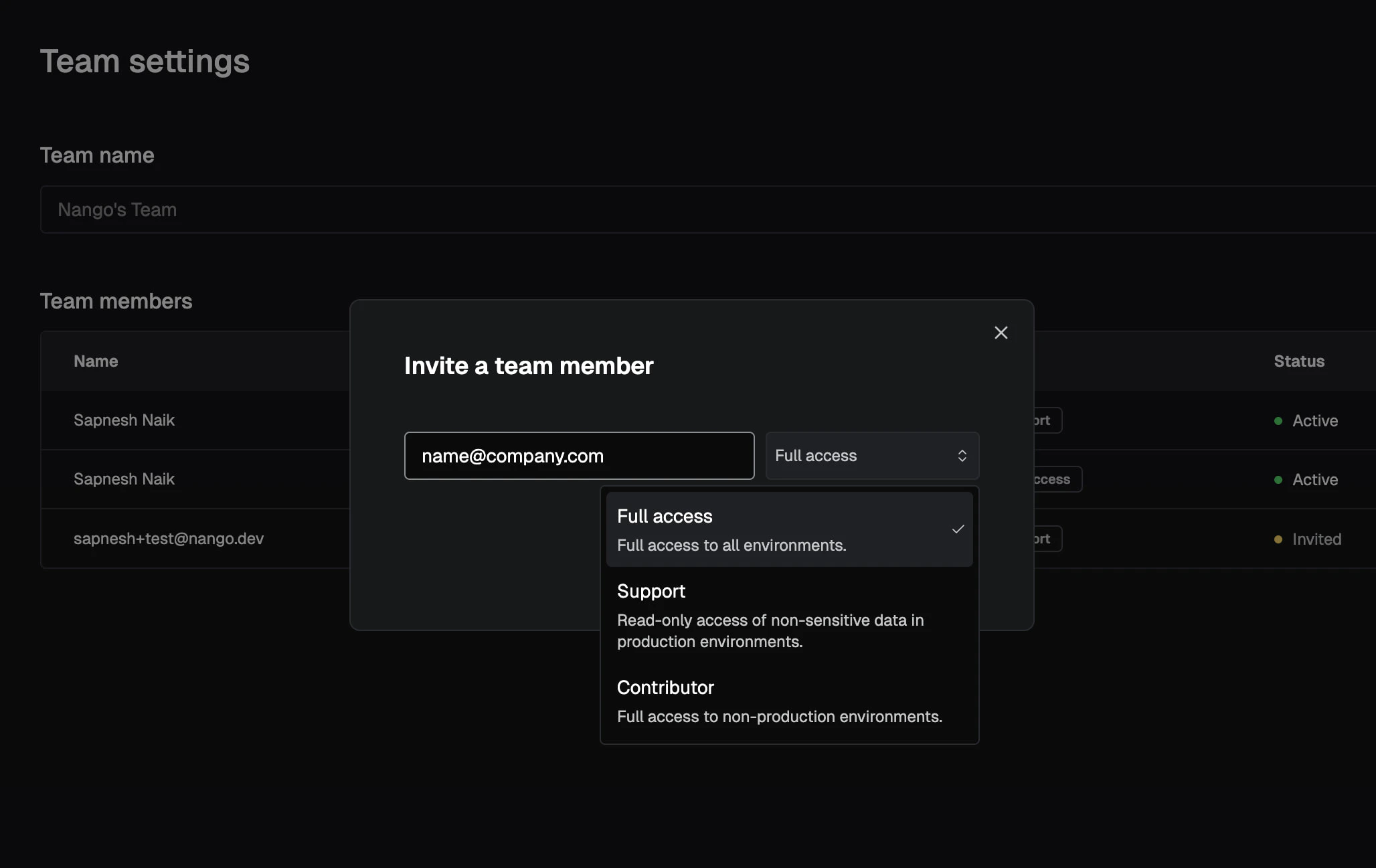Choose the Support role option

(770, 615)
